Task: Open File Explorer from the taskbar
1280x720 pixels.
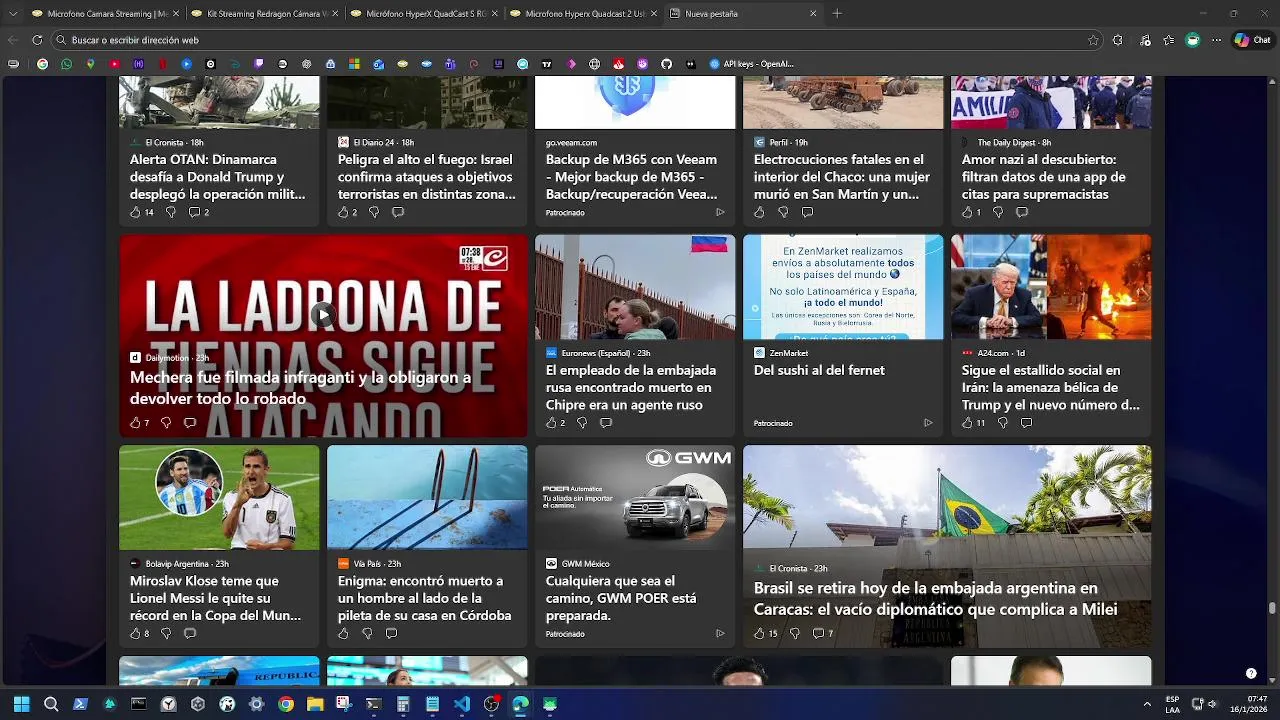Action: (x=315, y=704)
